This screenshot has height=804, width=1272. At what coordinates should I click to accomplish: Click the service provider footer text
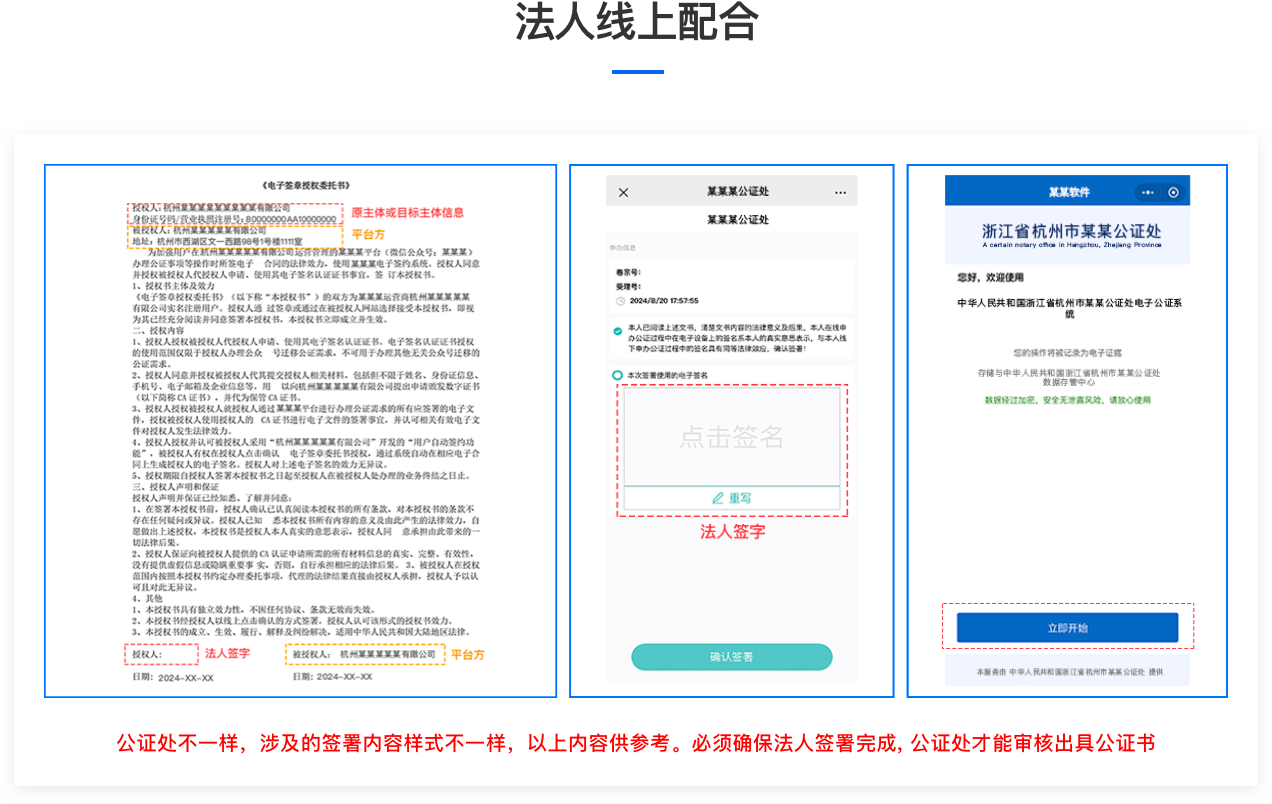[x=1069, y=672]
